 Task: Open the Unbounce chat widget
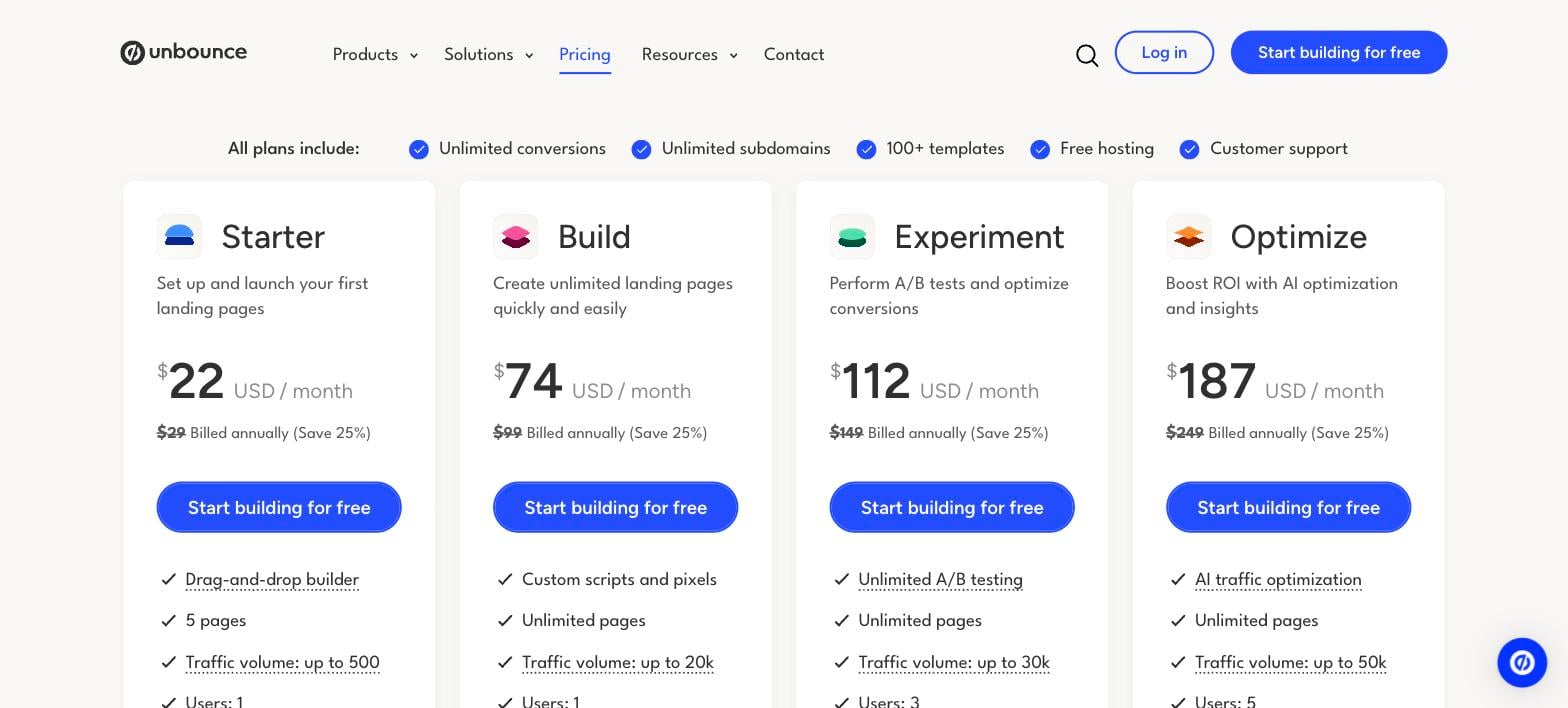point(1522,662)
